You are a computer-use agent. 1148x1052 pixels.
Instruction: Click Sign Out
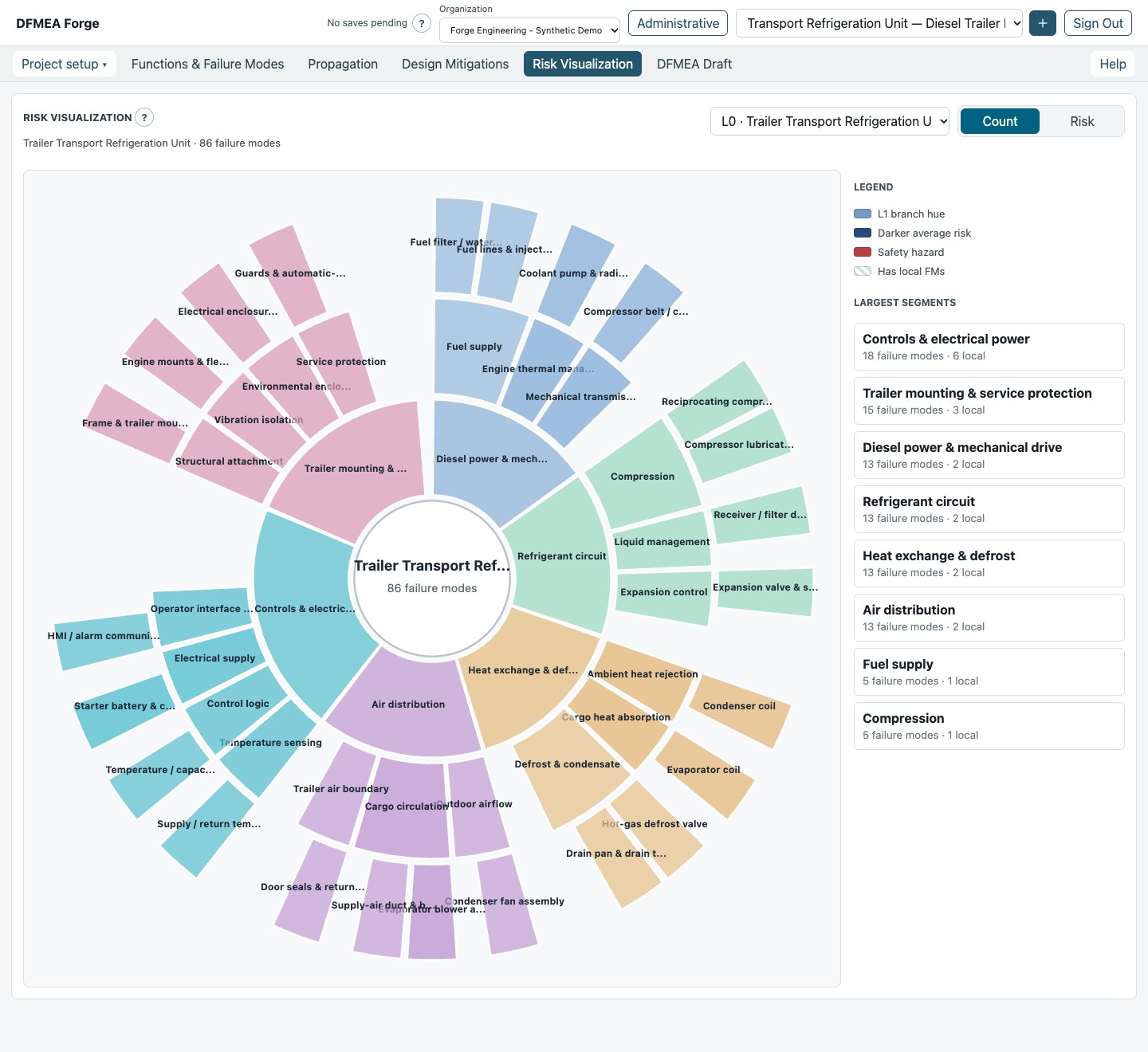pos(1098,23)
